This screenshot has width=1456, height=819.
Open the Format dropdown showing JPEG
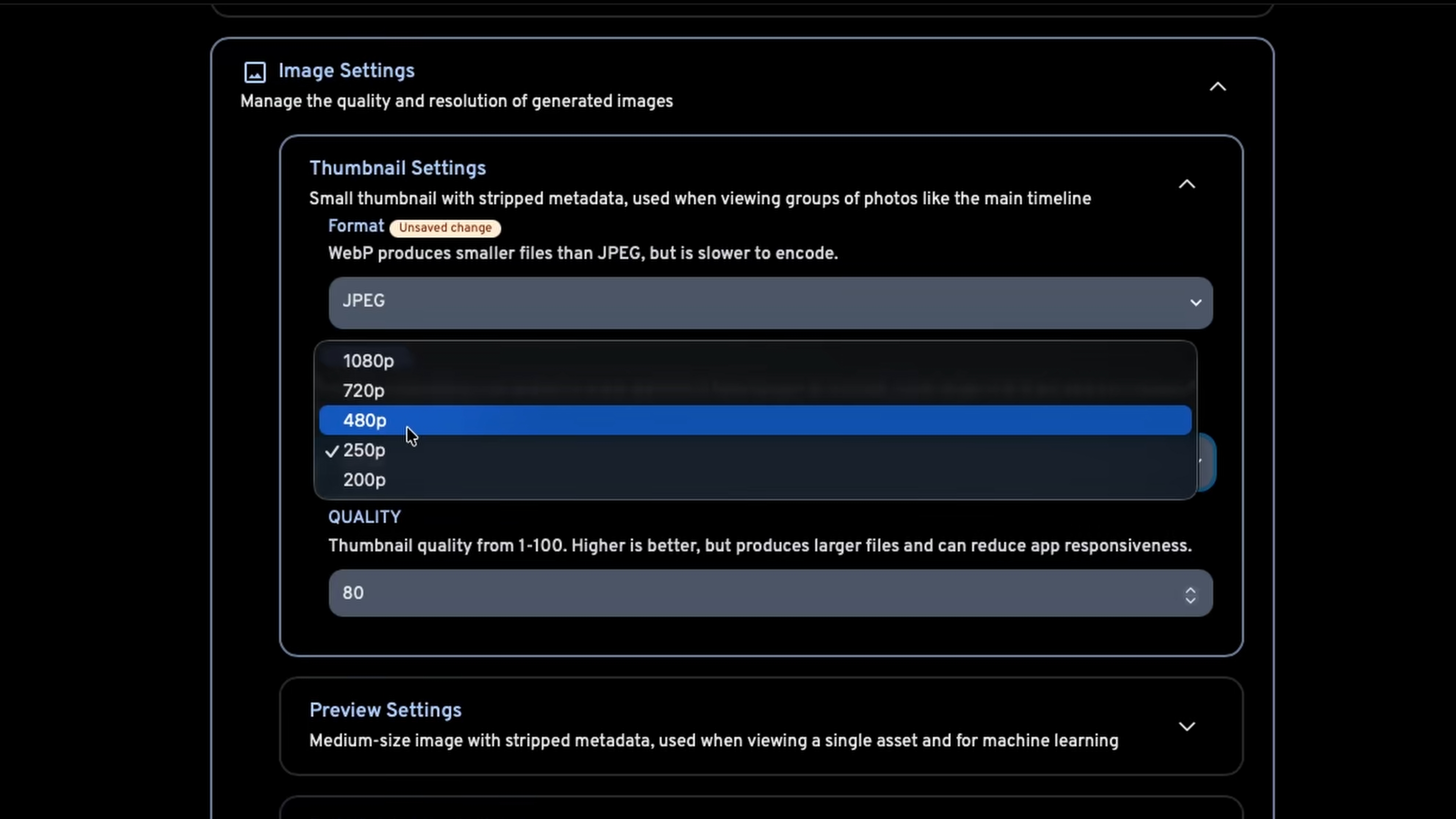coord(769,303)
